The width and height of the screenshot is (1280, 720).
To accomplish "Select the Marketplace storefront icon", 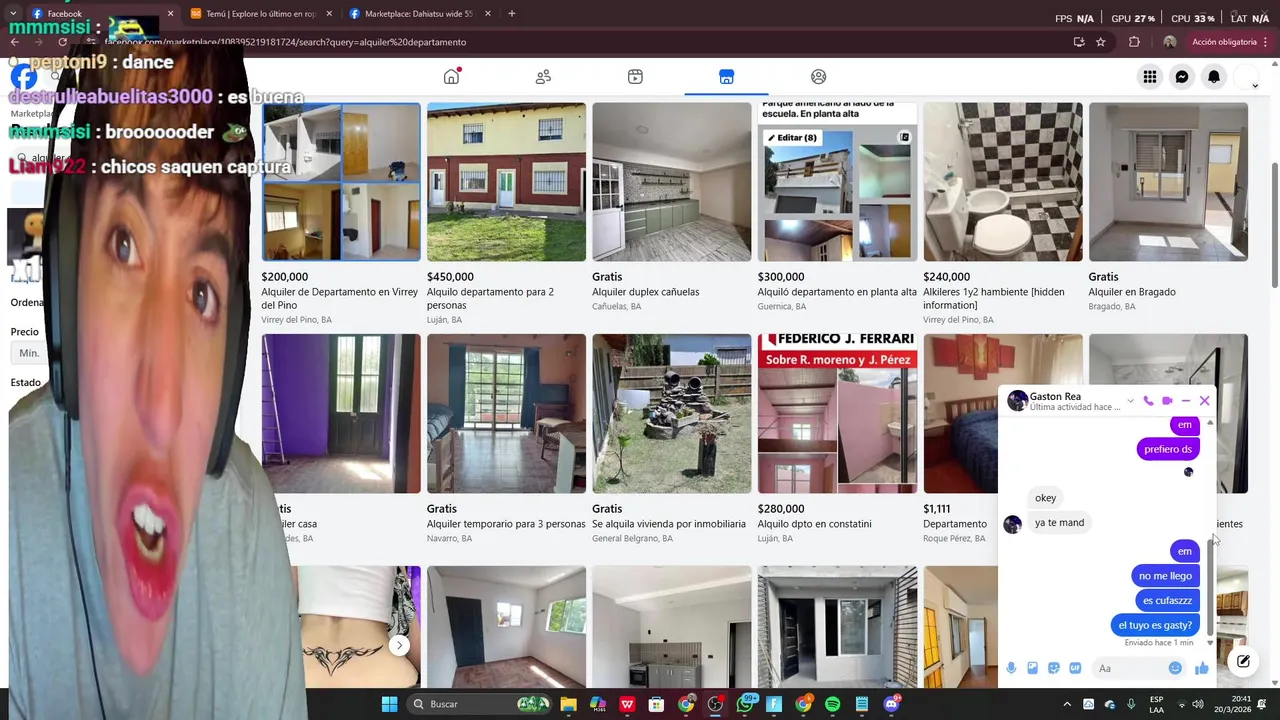I will [x=726, y=77].
